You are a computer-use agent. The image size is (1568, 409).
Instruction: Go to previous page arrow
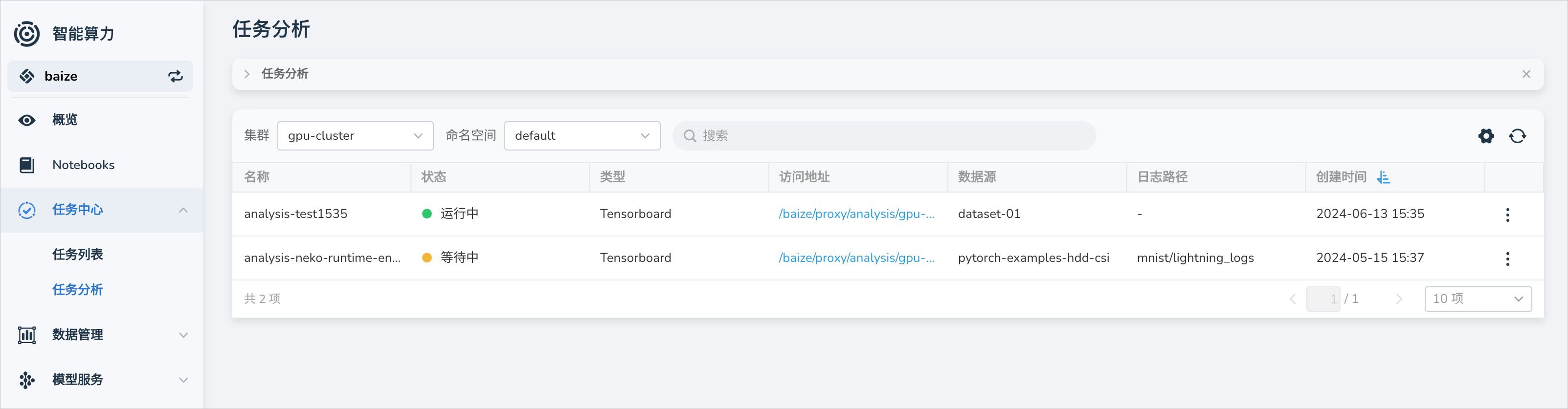pyautogui.click(x=1292, y=299)
